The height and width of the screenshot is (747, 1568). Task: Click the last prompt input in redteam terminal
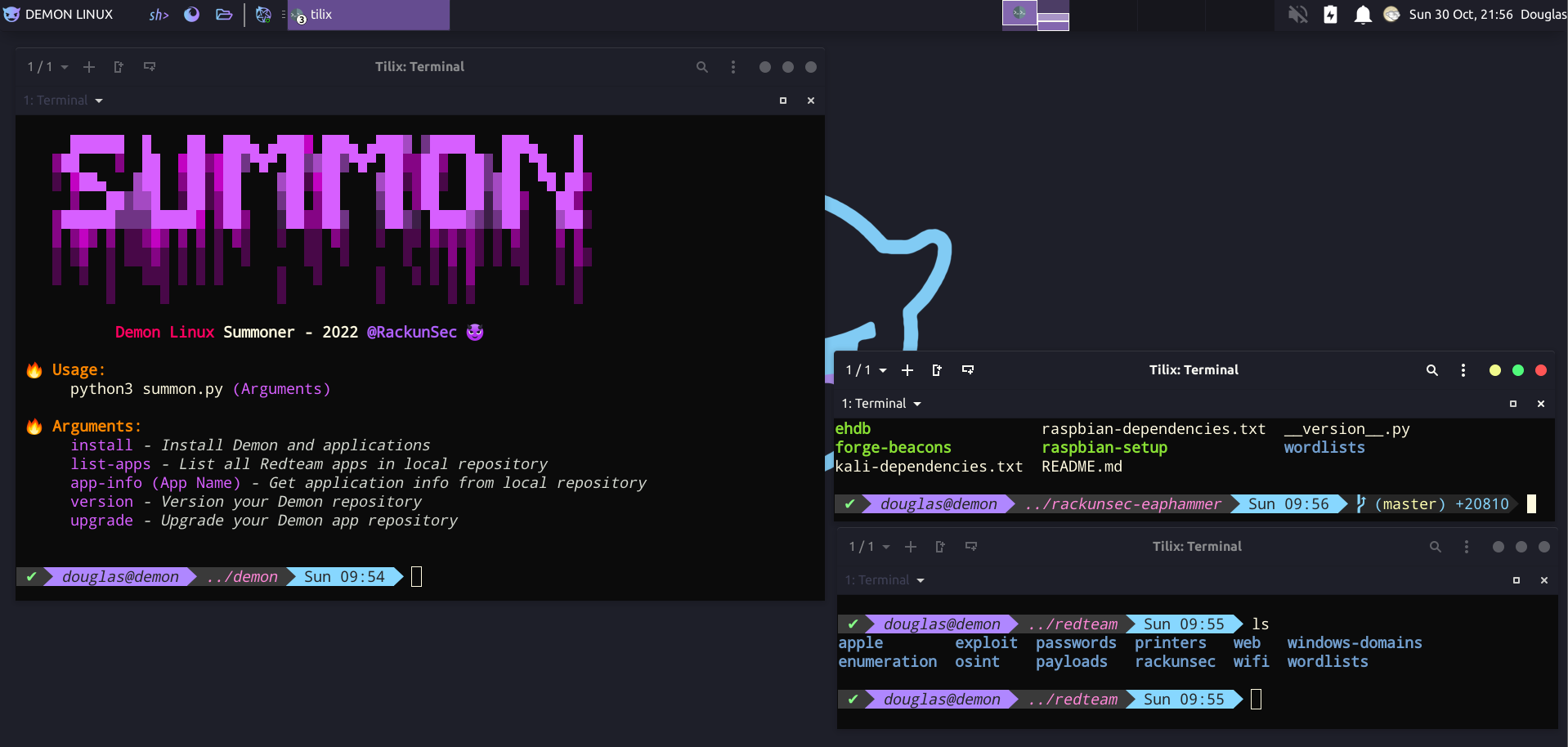coord(1257,700)
